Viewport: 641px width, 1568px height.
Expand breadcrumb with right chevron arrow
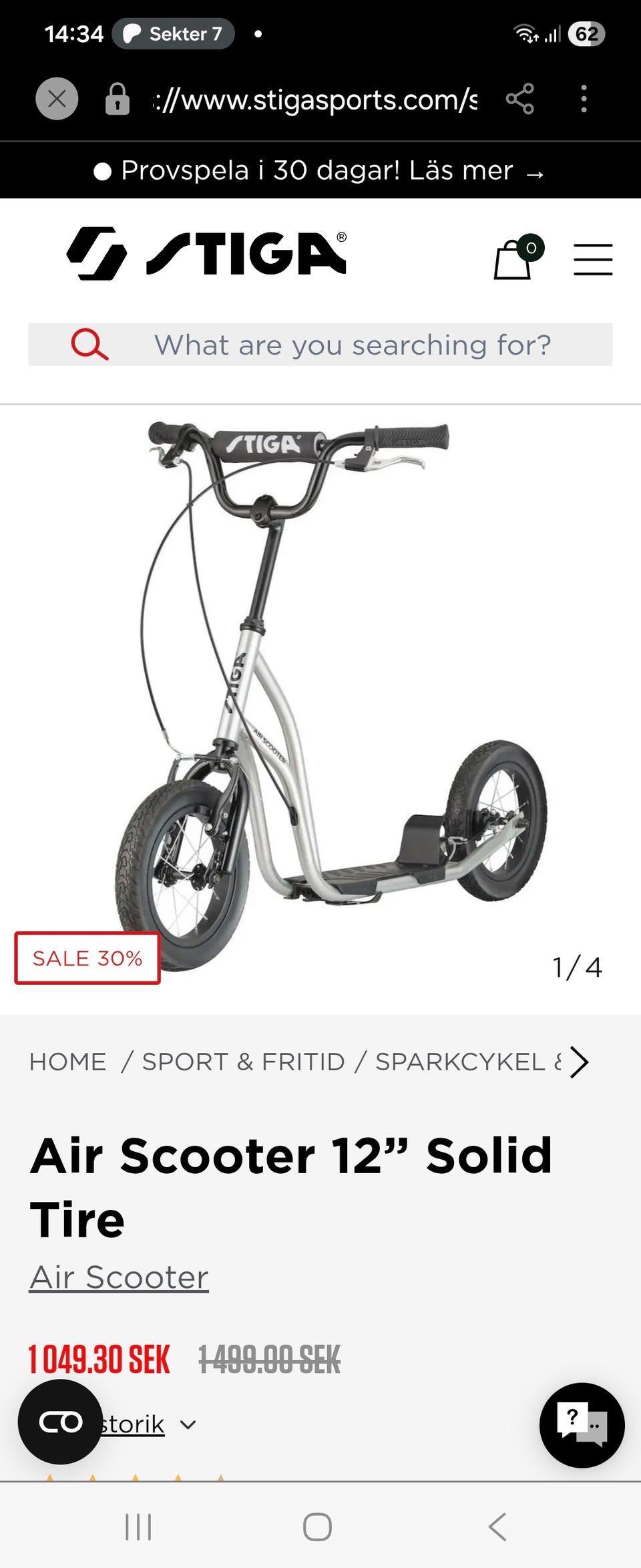(580, 1062)
